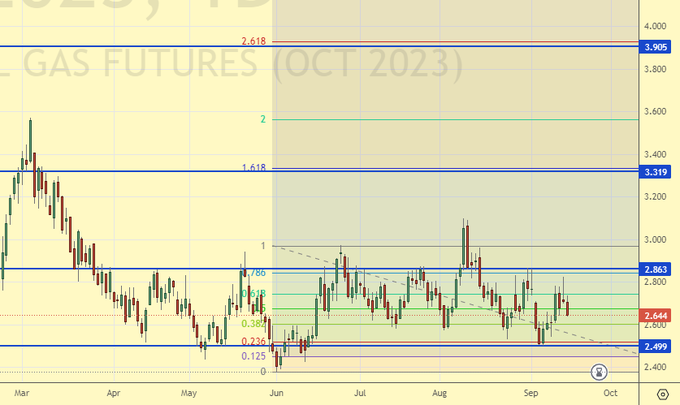
Task: Click the Fibonacci level 1 label
Action: tap(262, 246)
